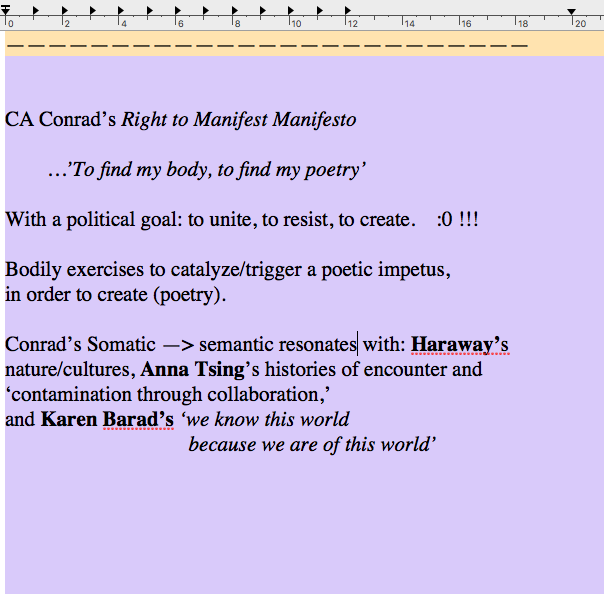Select the tab stop at ruler mark 8
604x594 pixels.
235,11
